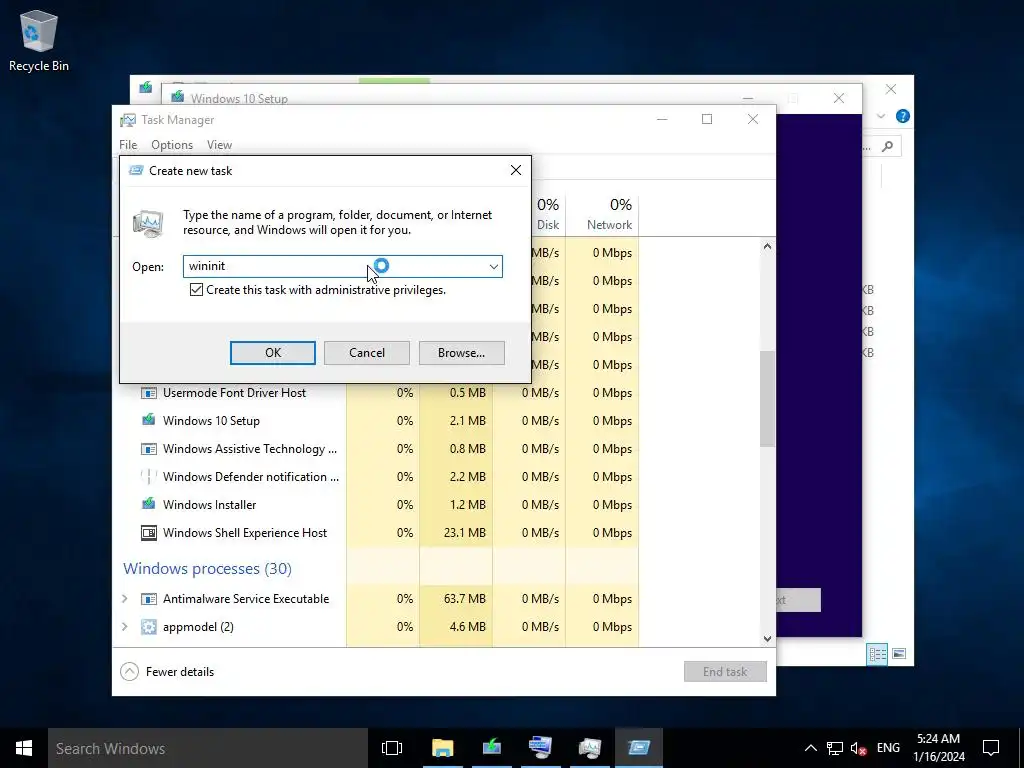Click the Windows Defender notification process icon
The width and height of the screenshot is (1024, 768).
(x=149, y=477)
